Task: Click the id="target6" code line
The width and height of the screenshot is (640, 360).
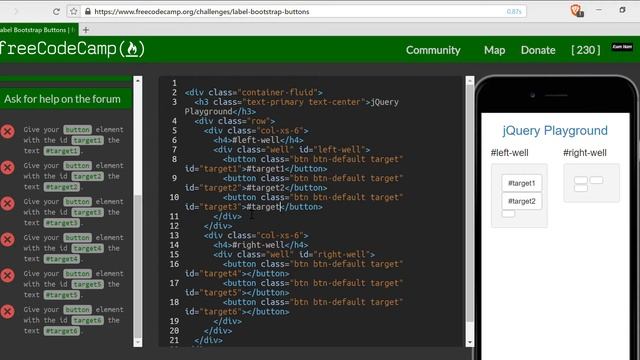Action: 237,312
